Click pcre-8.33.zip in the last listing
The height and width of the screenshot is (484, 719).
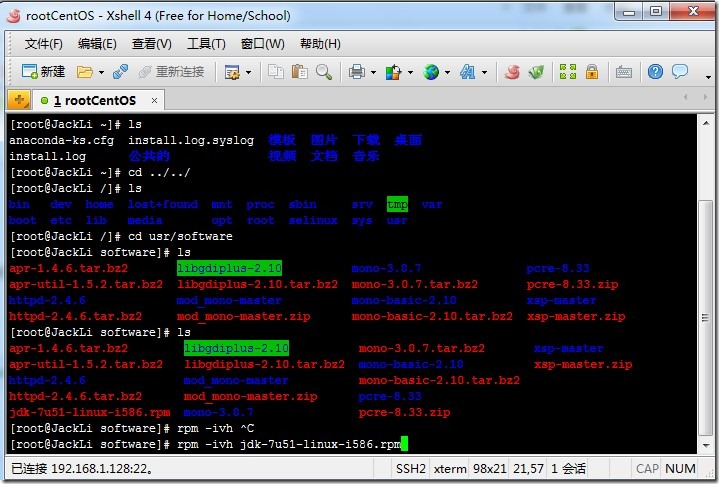click(404, 412)
